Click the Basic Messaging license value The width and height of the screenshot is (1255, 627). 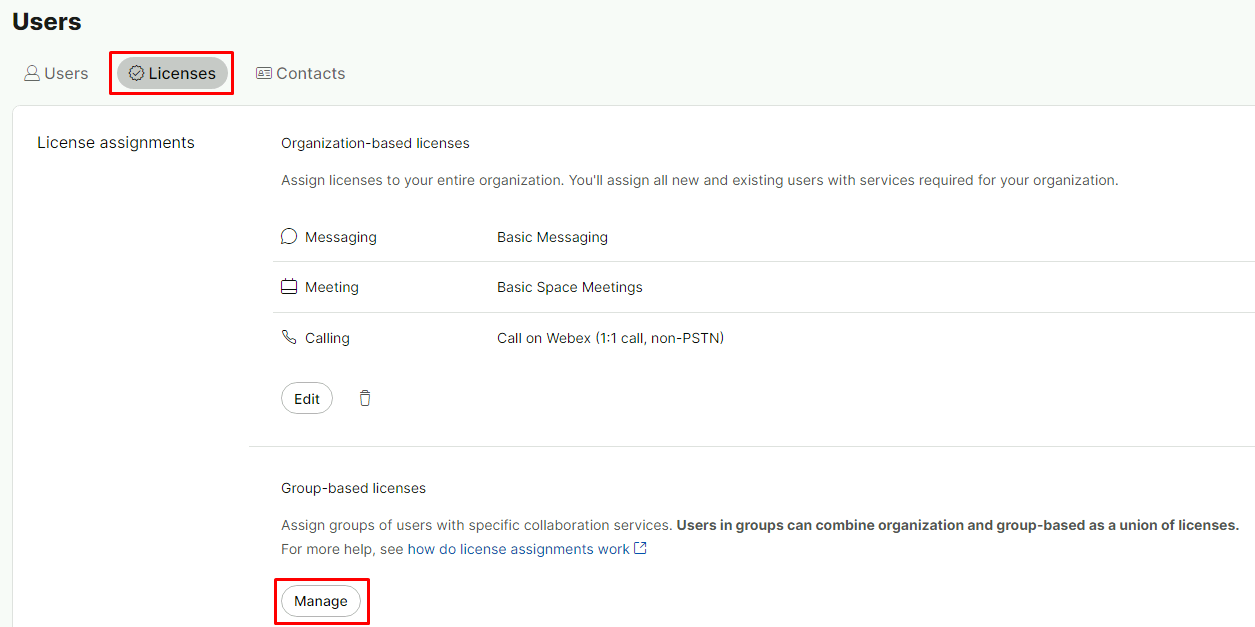tap(552, 237)
